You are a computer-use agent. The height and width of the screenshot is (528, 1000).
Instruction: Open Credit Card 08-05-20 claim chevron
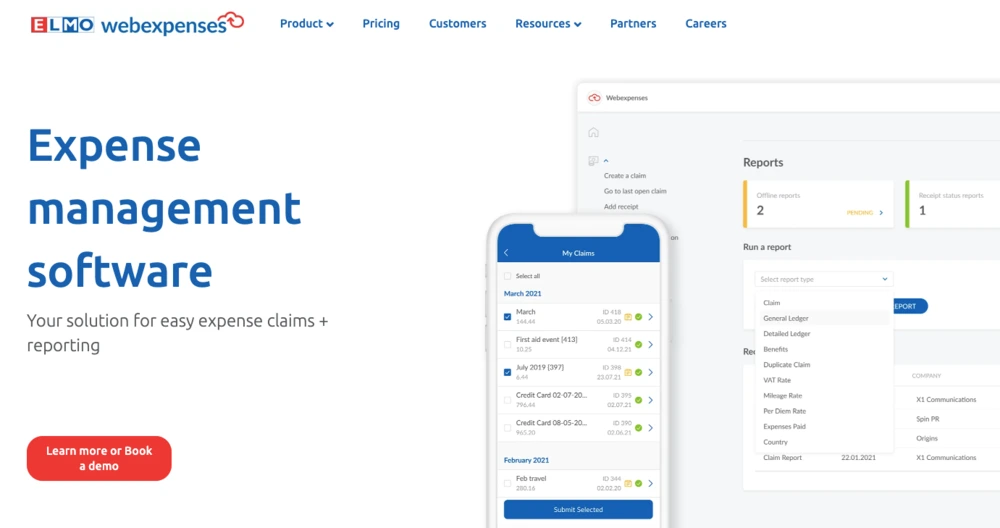coord(651,428)
